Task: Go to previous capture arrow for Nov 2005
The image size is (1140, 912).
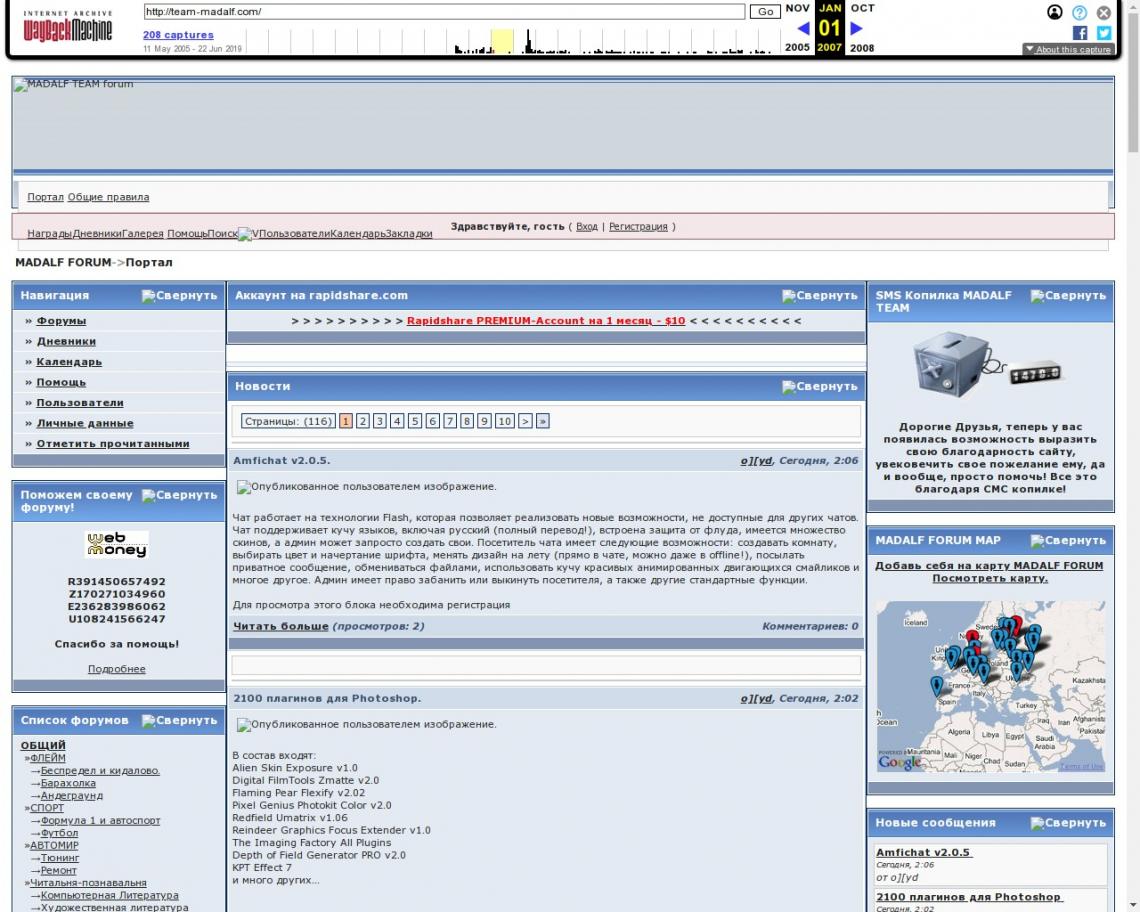Action: tap(803, 28)
